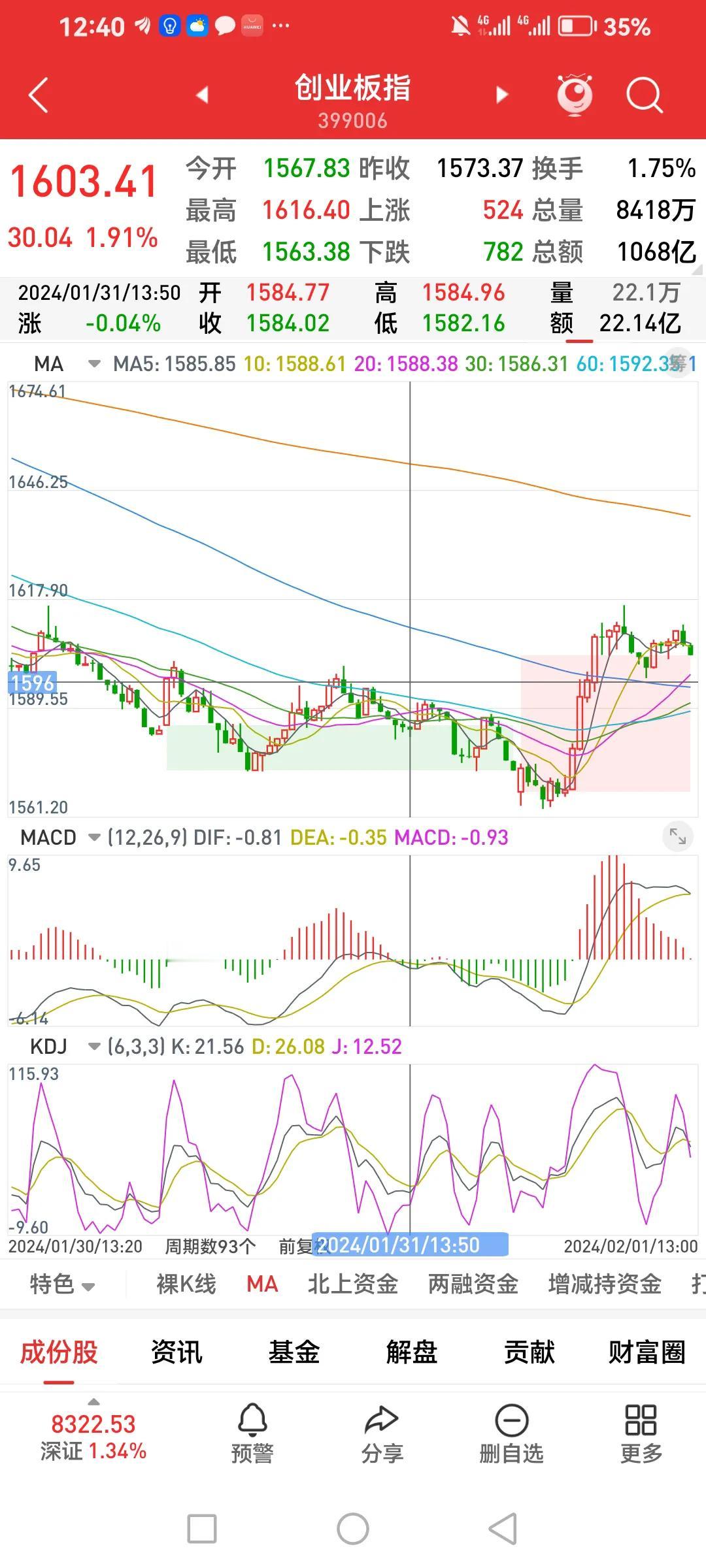Tap K: 21.56 reading
The height and width of the screenshot is (1568, 706).
pyautogui.click(x=207, y=1047)
